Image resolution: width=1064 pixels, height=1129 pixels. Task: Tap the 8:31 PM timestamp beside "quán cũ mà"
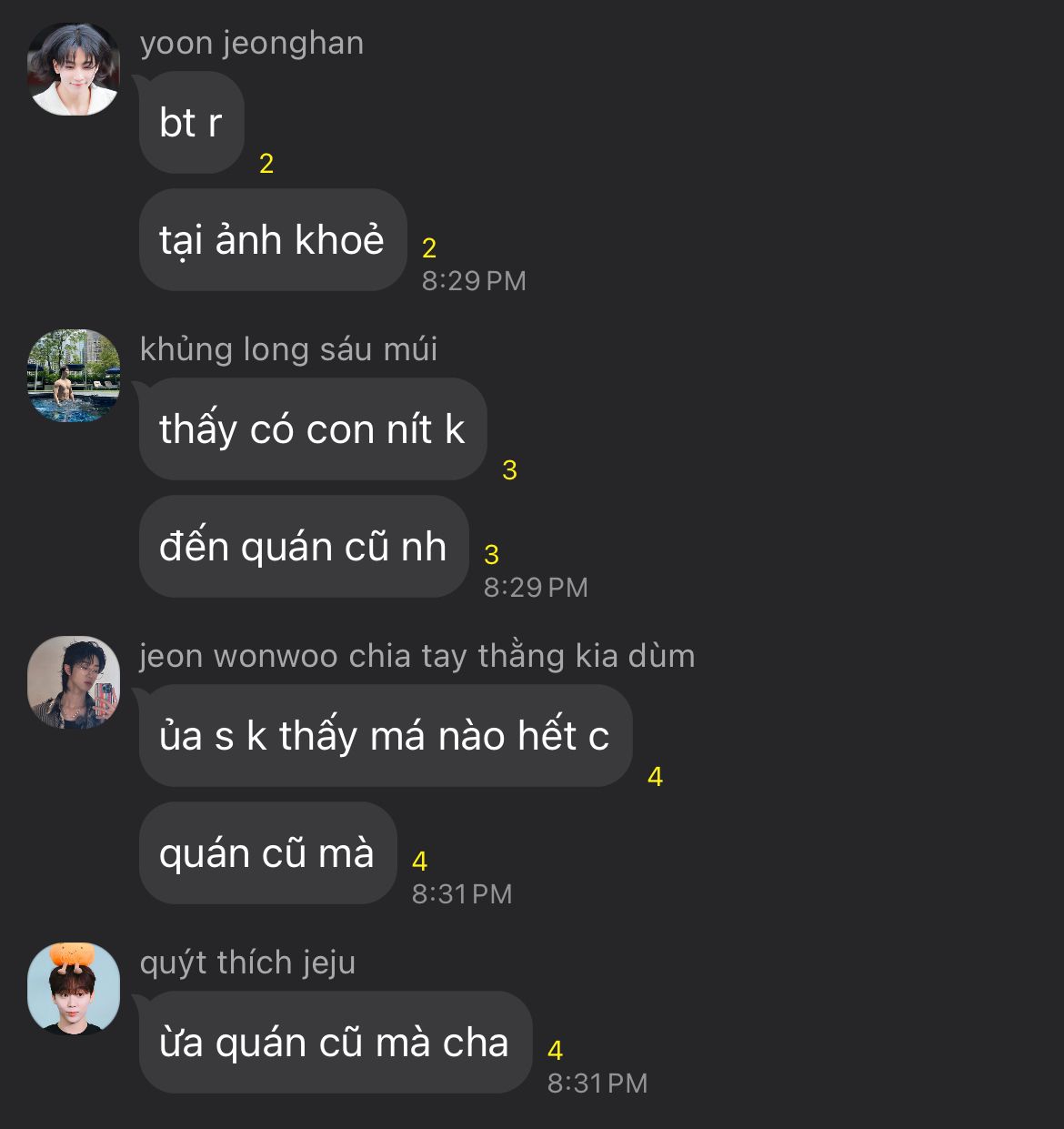[x=462, y=894]
